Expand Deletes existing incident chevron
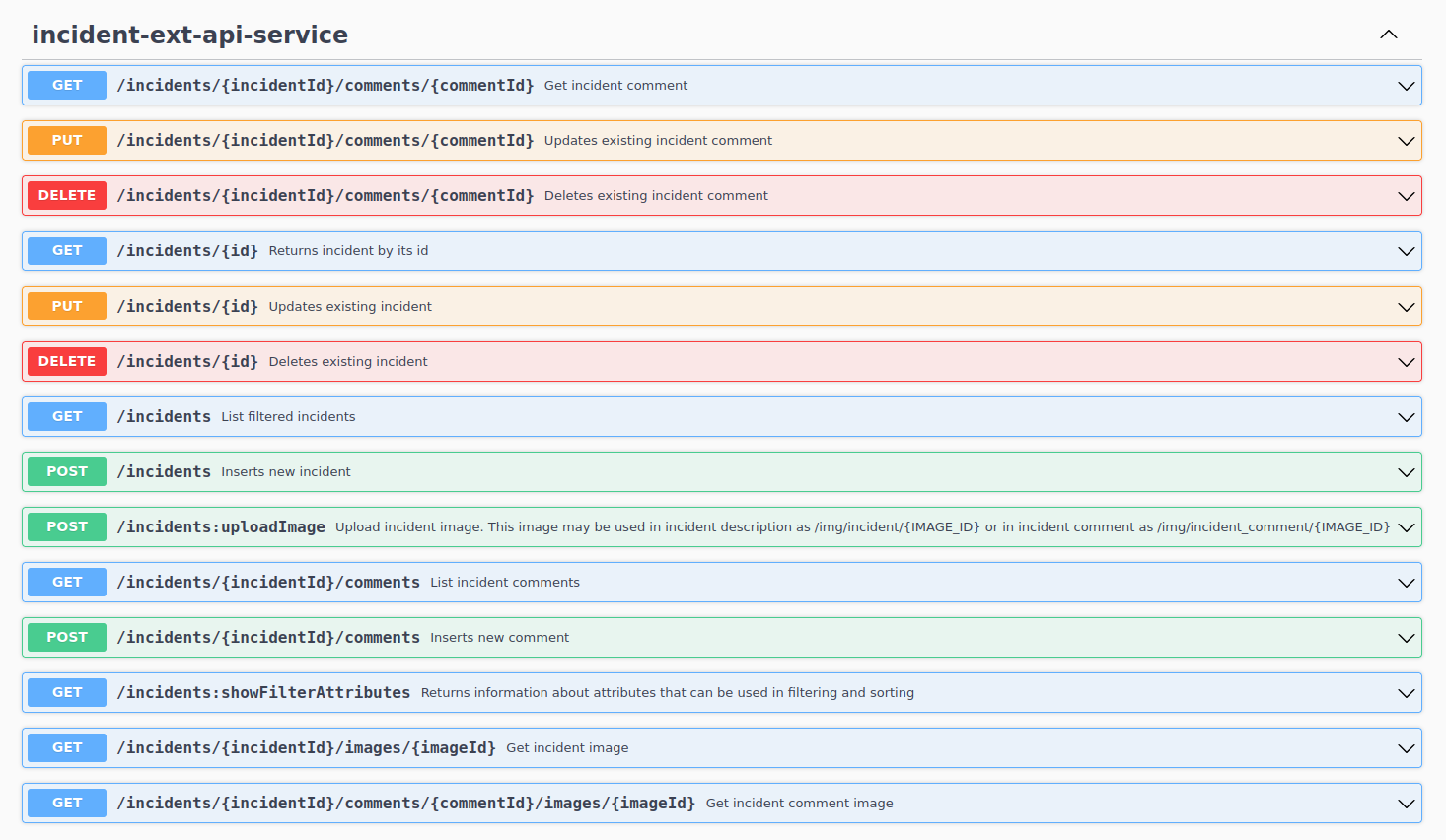This screenshot has height=840, width=1446. point(1406,362)
